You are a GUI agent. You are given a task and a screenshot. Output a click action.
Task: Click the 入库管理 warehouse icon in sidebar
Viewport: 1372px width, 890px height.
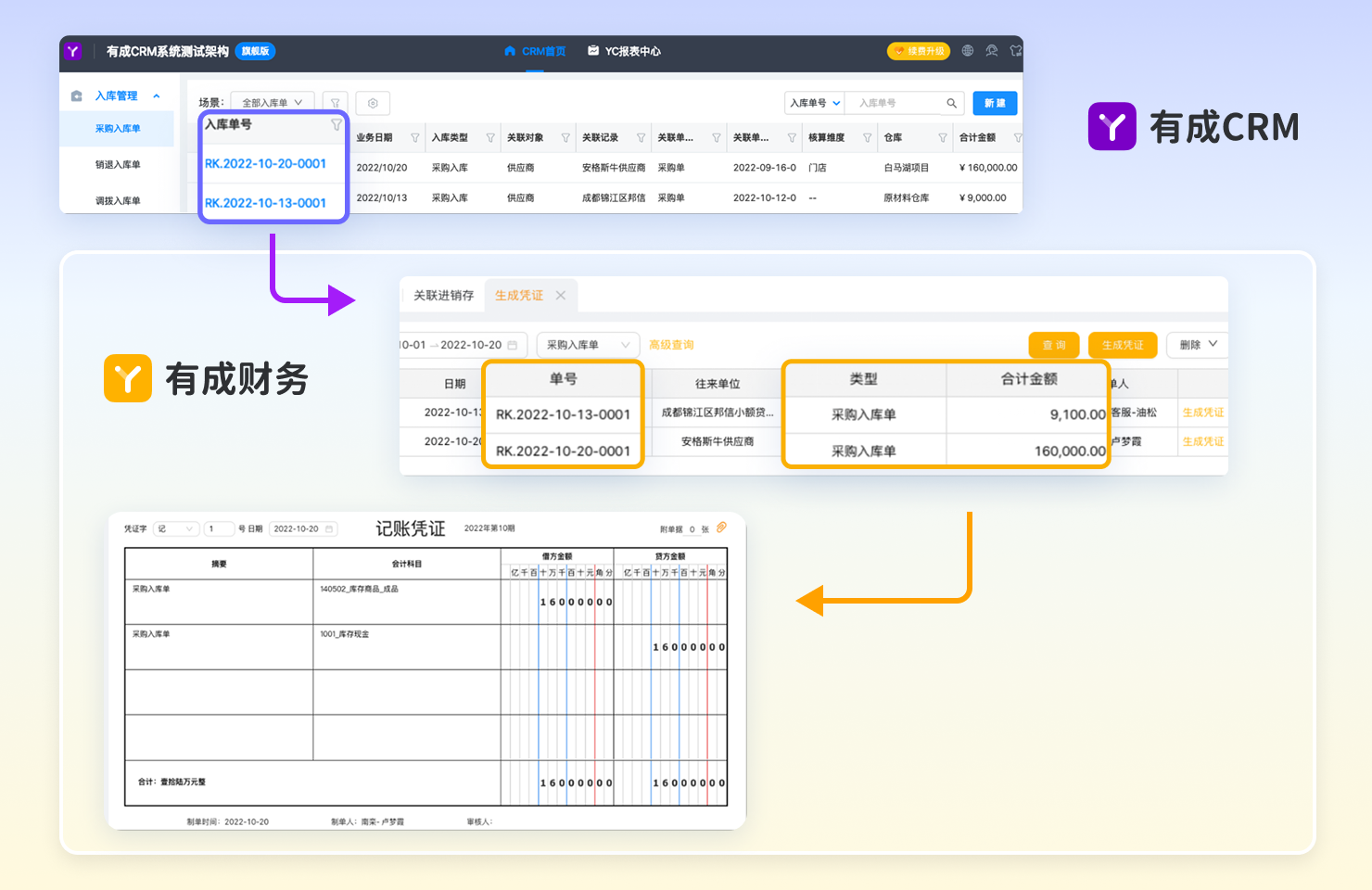click(77, 96)
